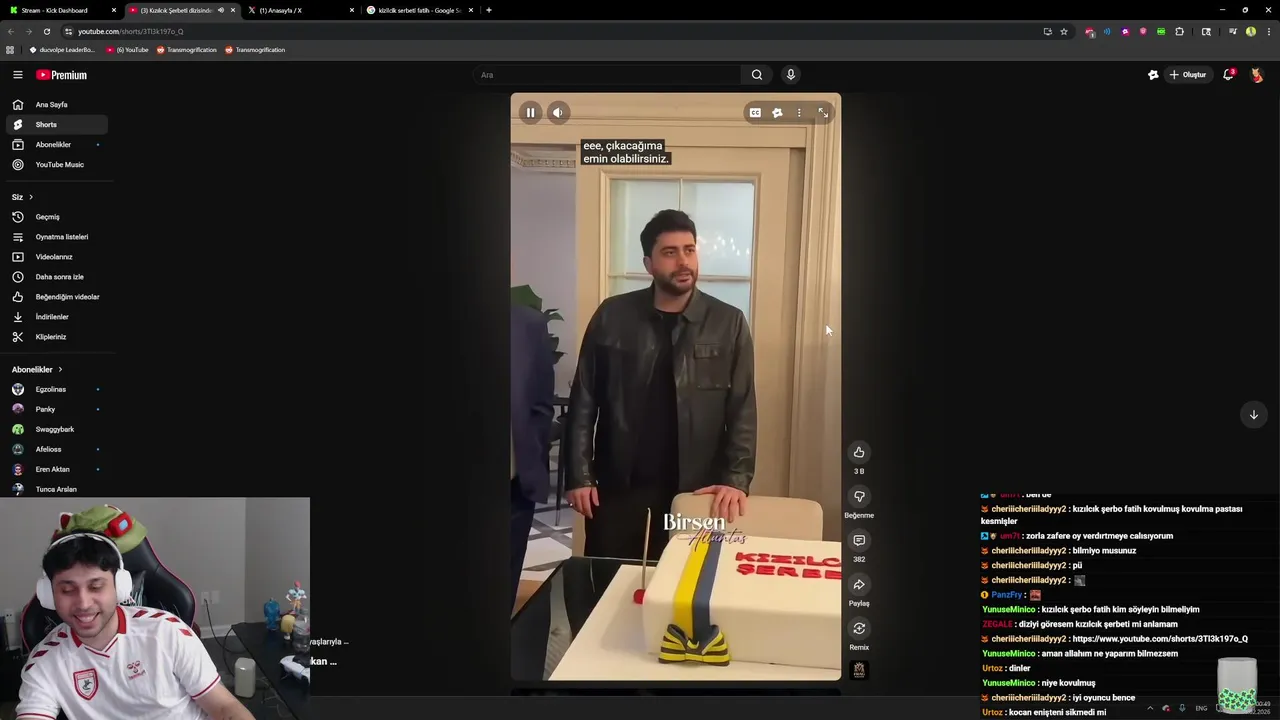Switch to the kizilcik serbeti fatih Google tab
Viewport: 1280px width, 720px height.
coord(418,10)
